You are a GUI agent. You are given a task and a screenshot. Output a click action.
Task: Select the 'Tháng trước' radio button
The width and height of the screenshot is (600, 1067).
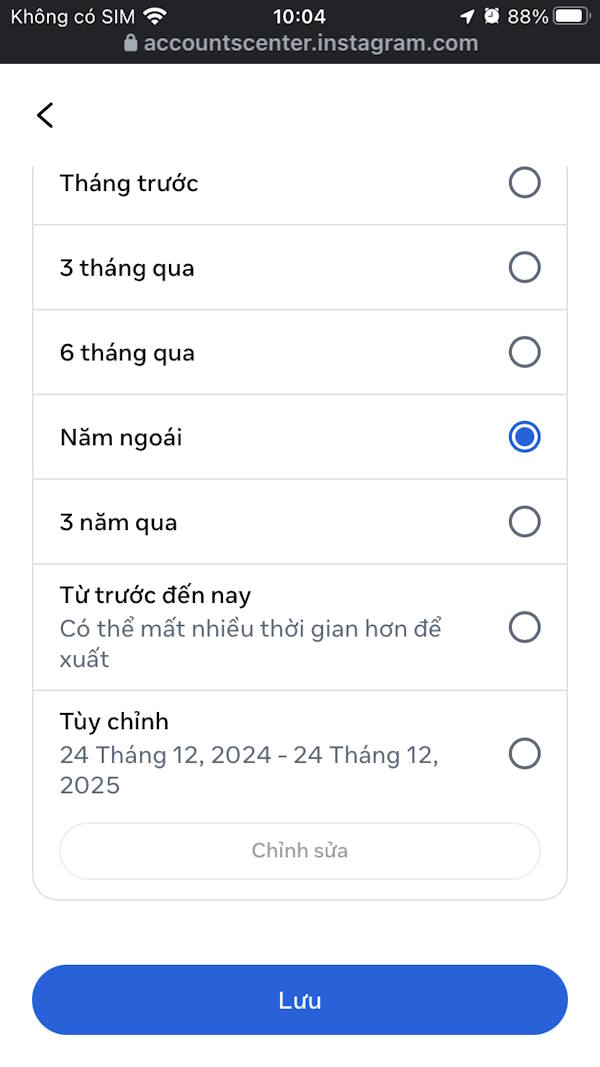[x=524, y=183]
